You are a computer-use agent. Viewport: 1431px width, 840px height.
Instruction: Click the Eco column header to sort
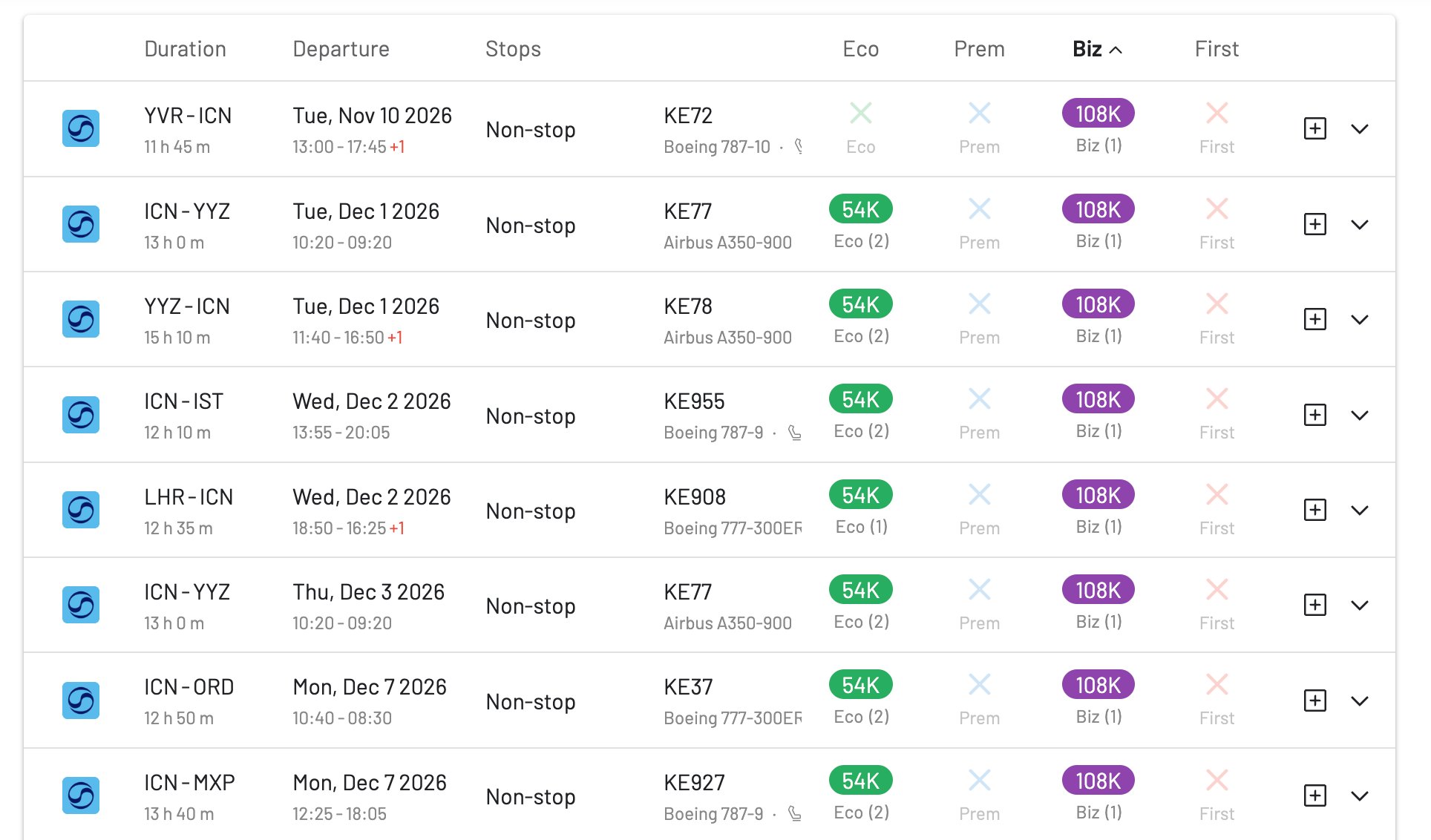pyautogui.click(x=860, y=49)
